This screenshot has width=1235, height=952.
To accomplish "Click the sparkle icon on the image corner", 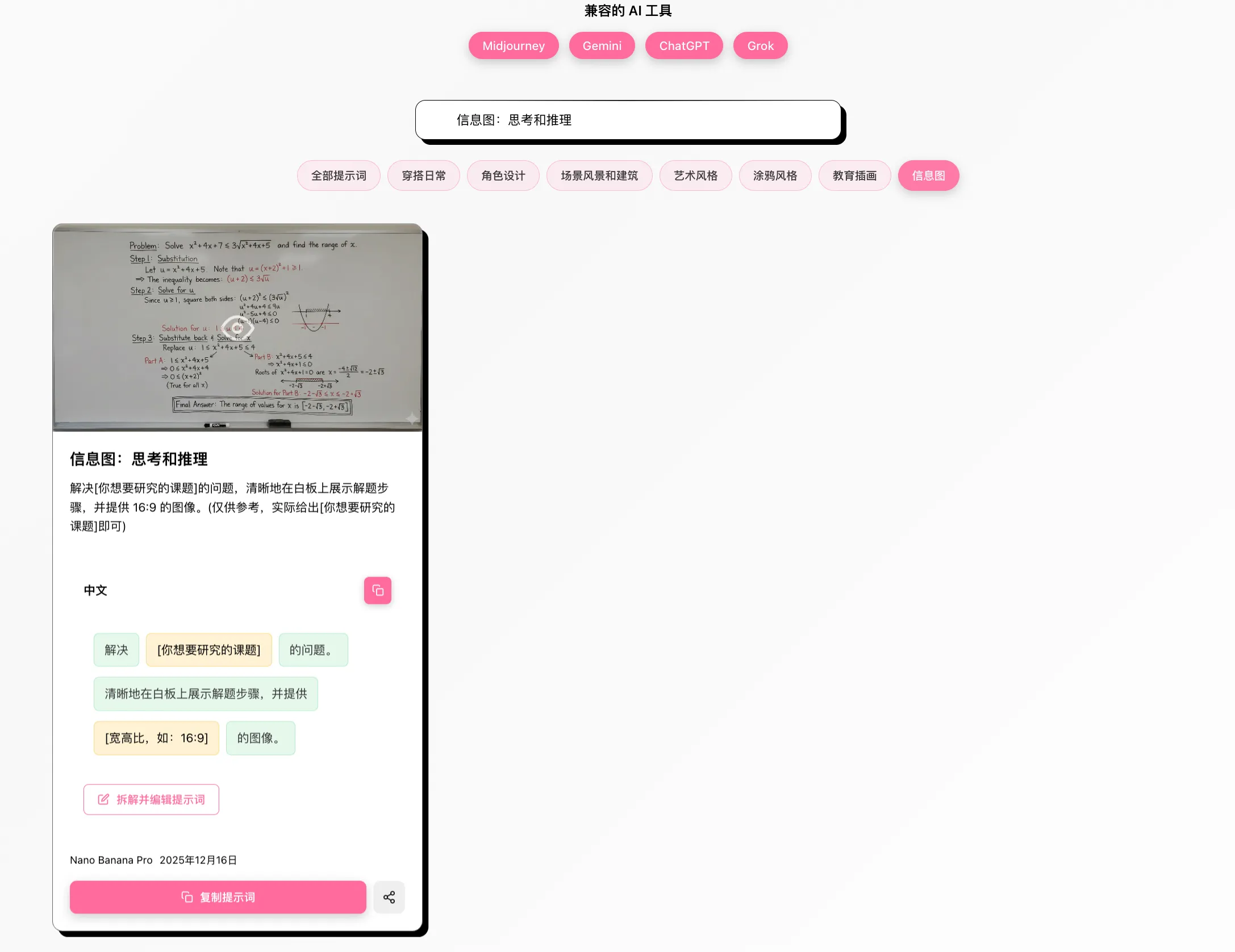I will pos(411,417).
